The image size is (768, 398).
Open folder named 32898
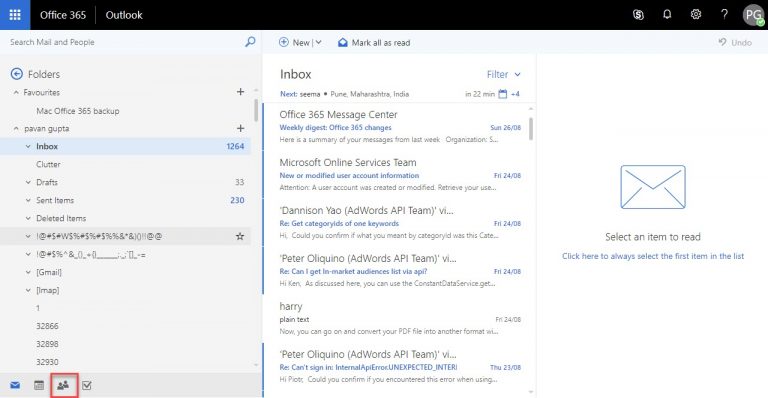(x=47, y=344)
